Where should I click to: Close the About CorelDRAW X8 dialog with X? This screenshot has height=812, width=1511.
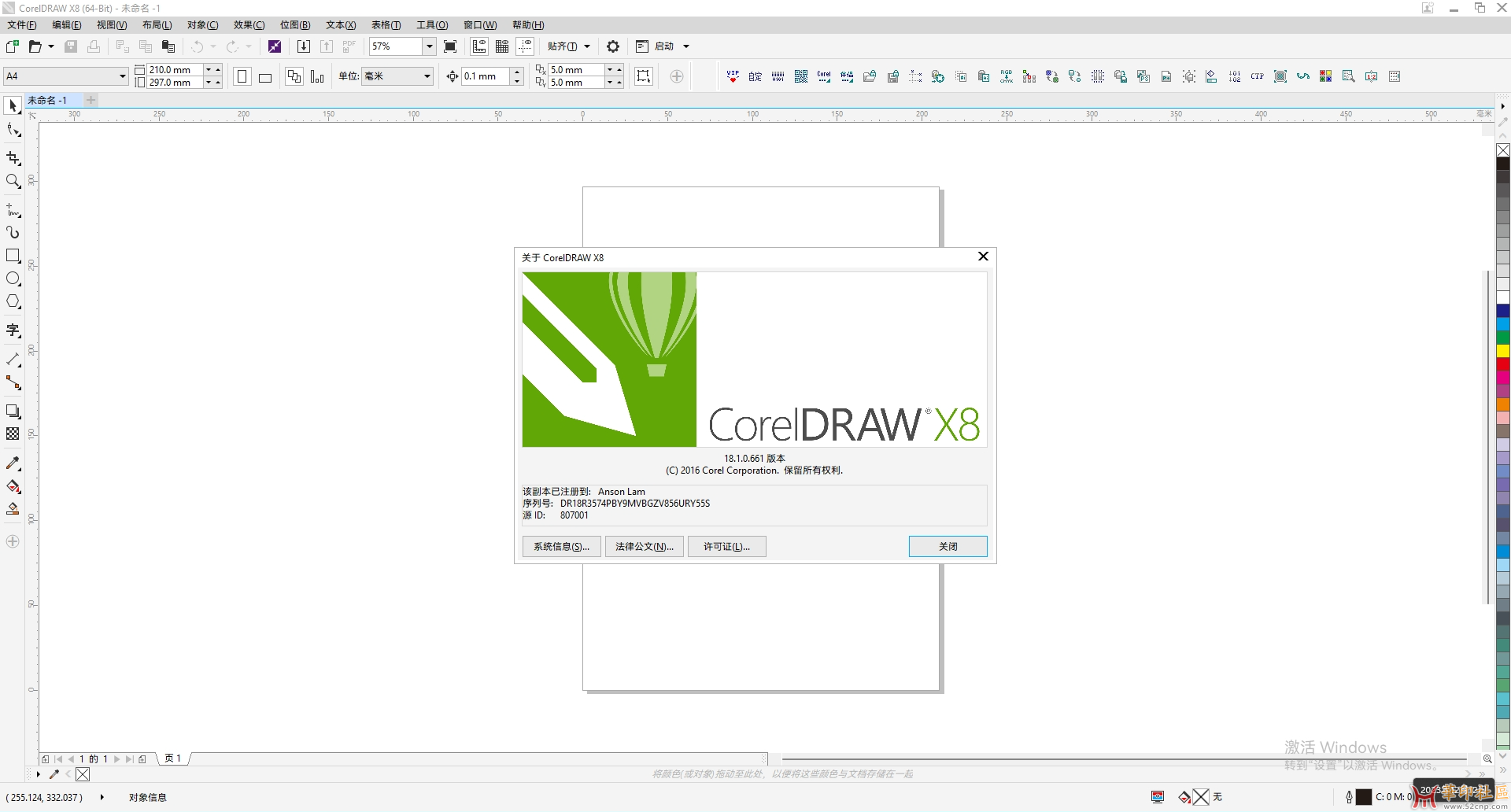(983, 257)
